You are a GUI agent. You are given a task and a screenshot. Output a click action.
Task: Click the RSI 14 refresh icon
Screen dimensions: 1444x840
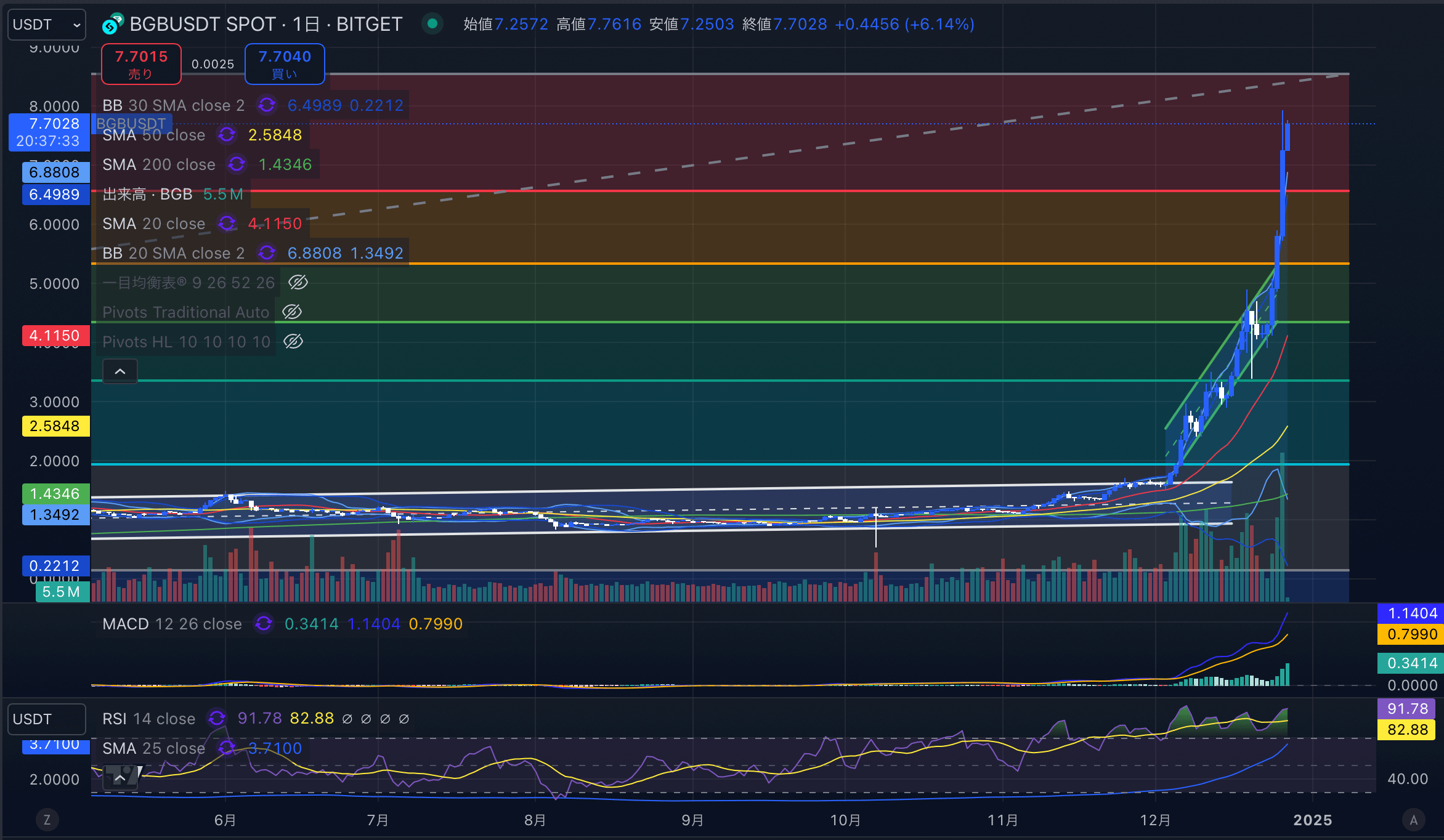[217, 719]
